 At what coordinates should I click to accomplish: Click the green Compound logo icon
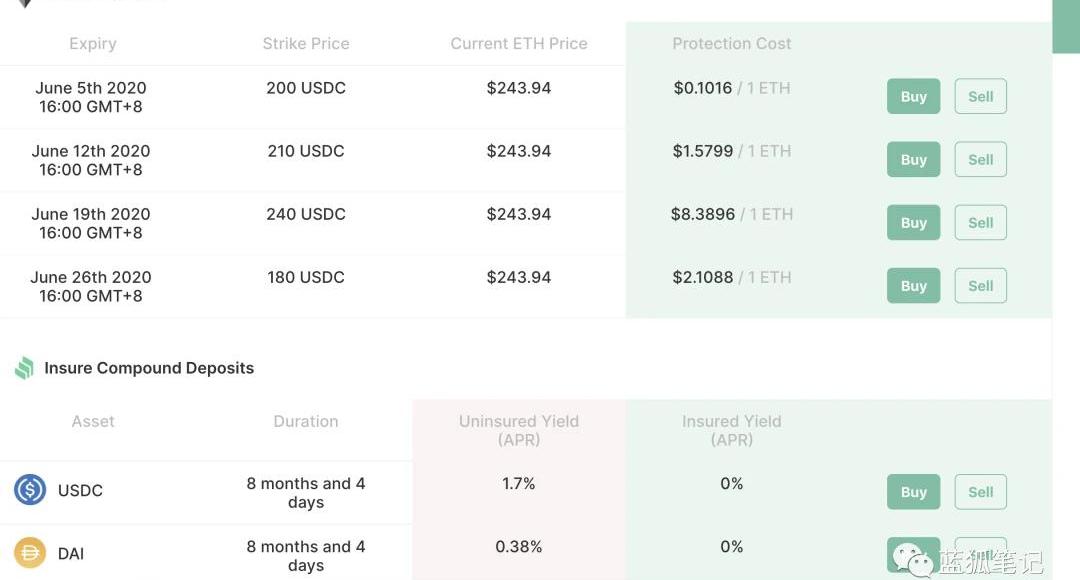(24, 368)
